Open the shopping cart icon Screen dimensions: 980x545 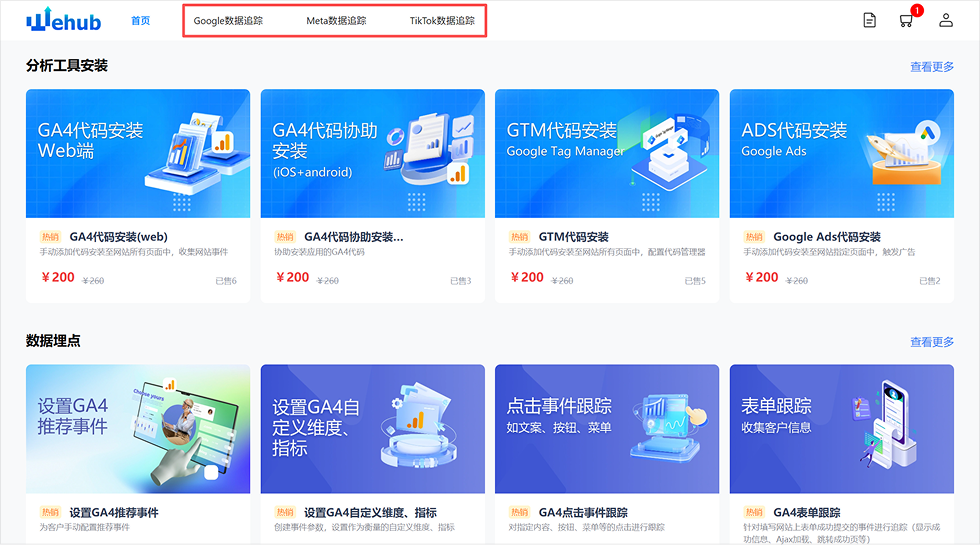906,20
